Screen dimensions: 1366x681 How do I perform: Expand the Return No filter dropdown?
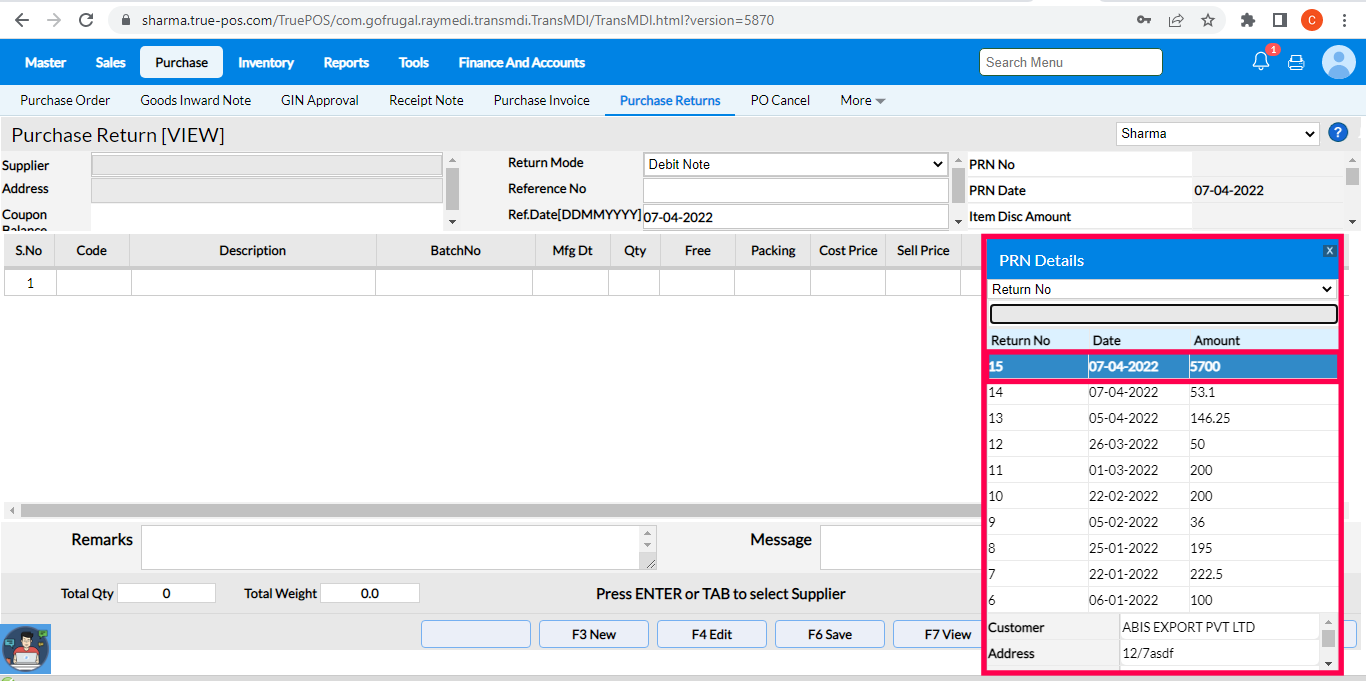pyautogui.click(x=1162, y=289)
